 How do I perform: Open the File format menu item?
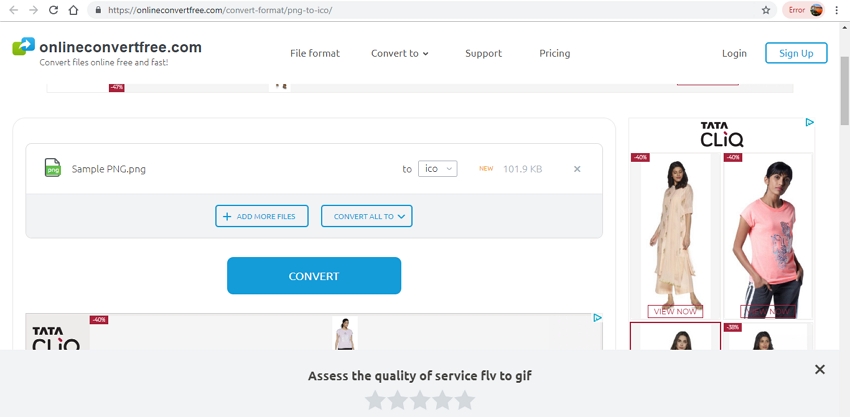tap(315, 53)
